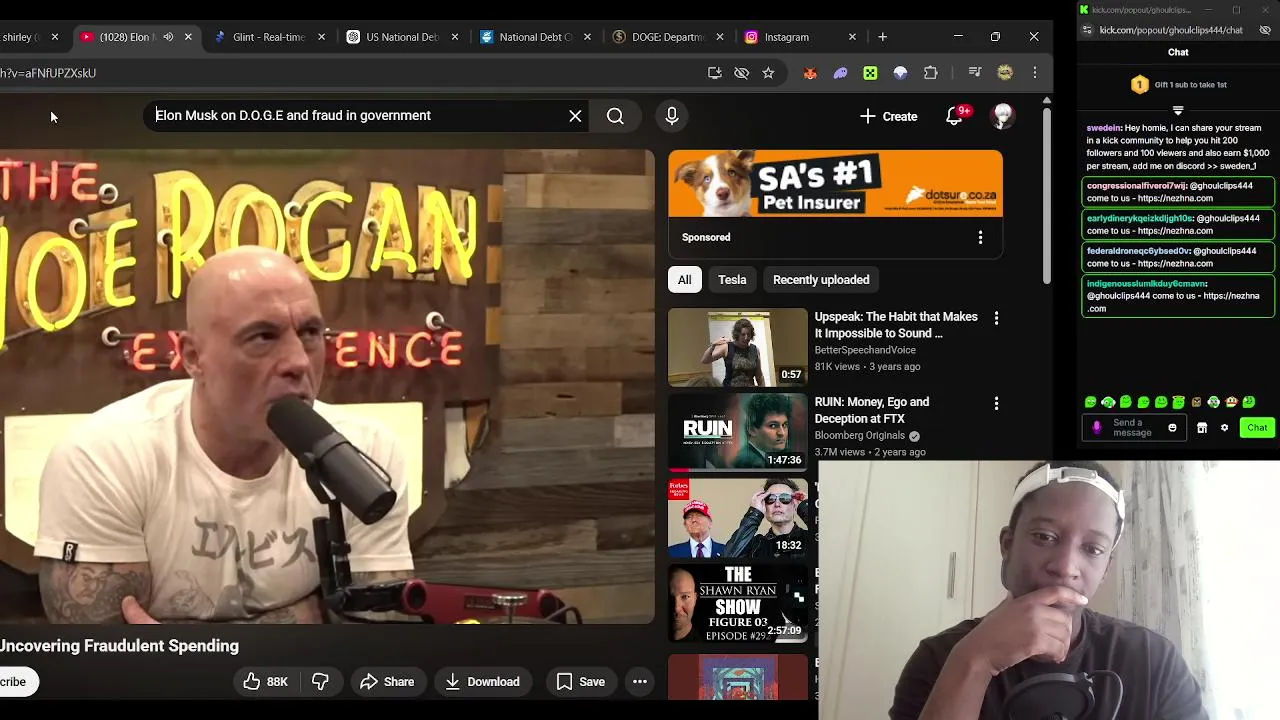Open YouTube notifications bell

click(x=955, y=116)
